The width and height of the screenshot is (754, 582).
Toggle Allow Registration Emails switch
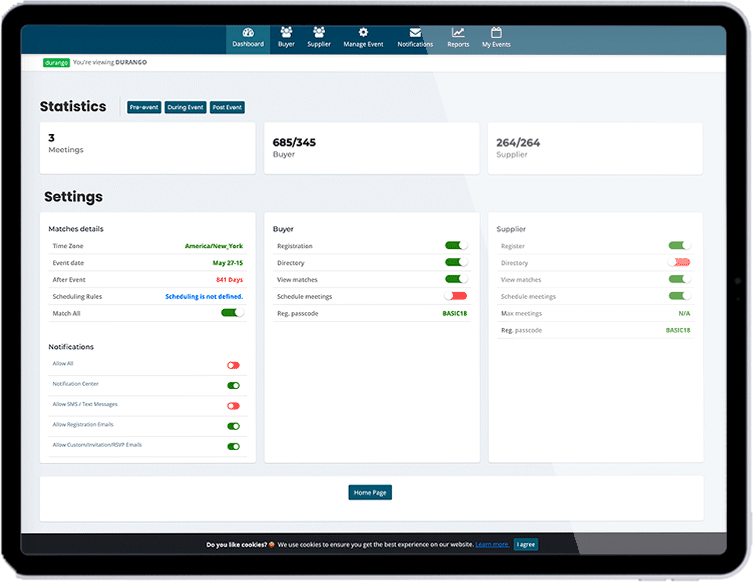tap(233, 426)
